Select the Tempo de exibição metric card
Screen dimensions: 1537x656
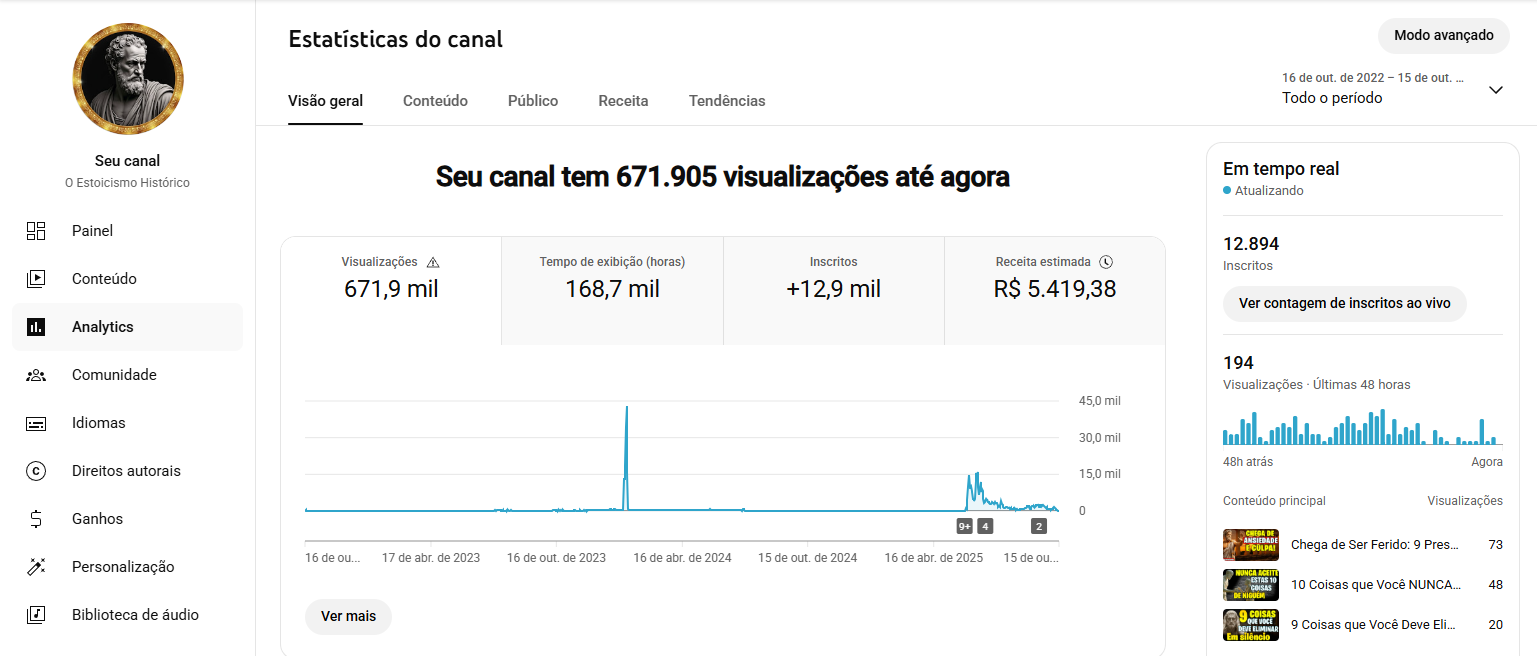point(612,290)
